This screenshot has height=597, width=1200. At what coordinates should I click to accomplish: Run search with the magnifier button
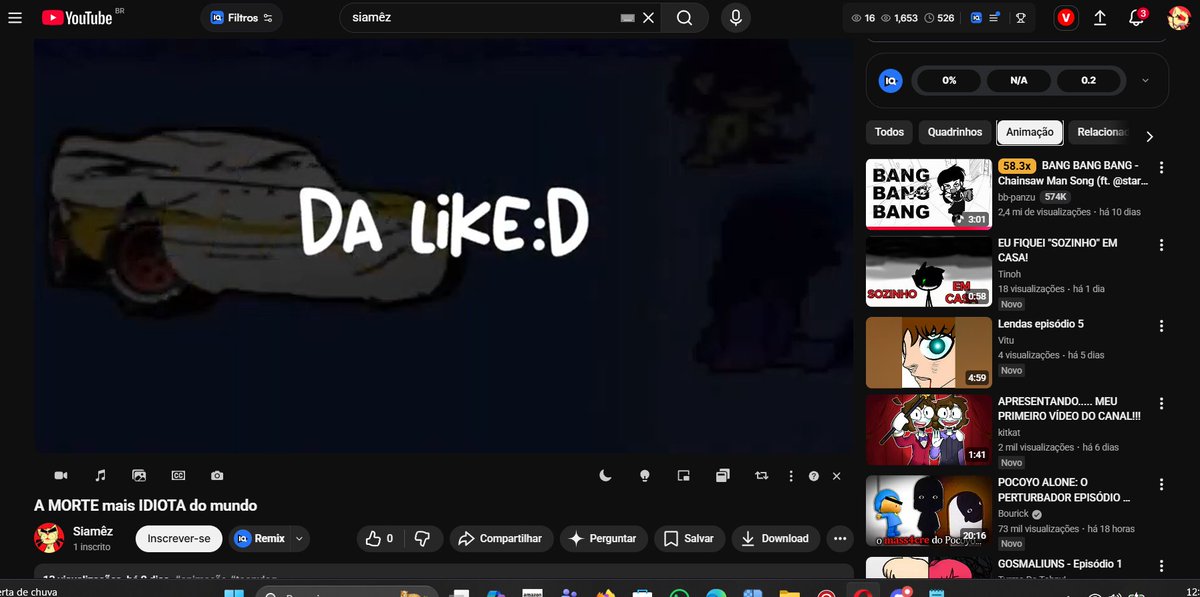(684, 18)
